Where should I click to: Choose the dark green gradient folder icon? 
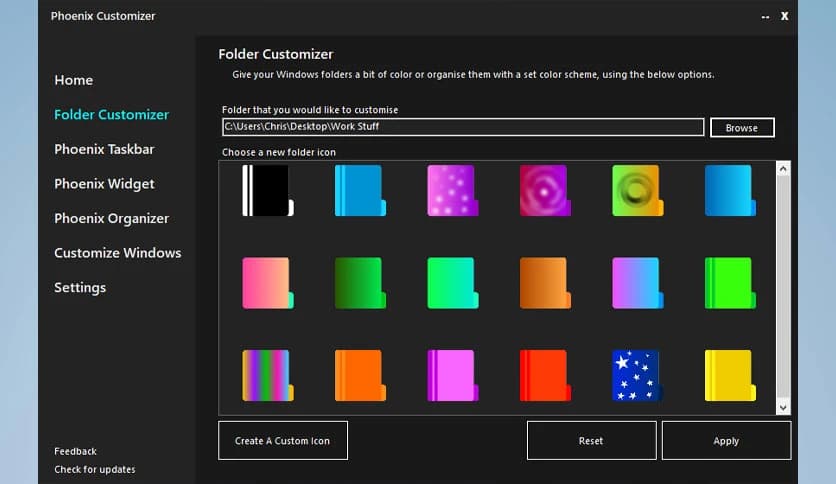360,283
